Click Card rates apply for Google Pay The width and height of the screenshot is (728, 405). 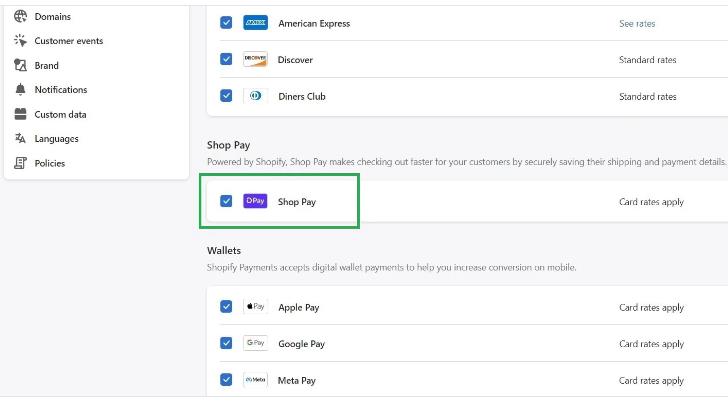(x=651, y=344)
